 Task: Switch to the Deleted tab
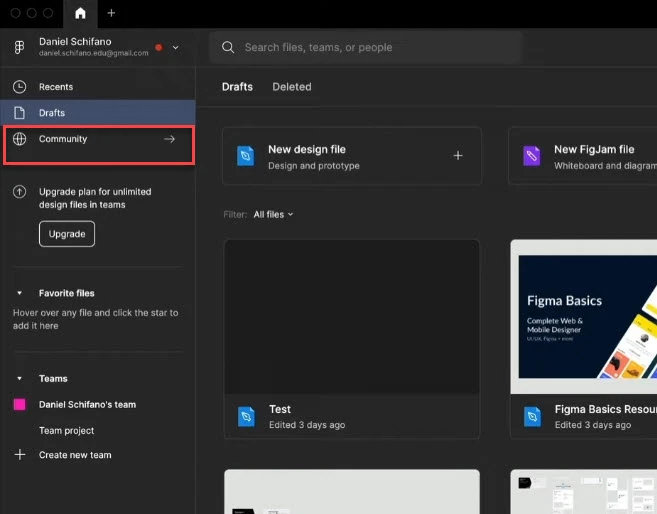point(292,87)
